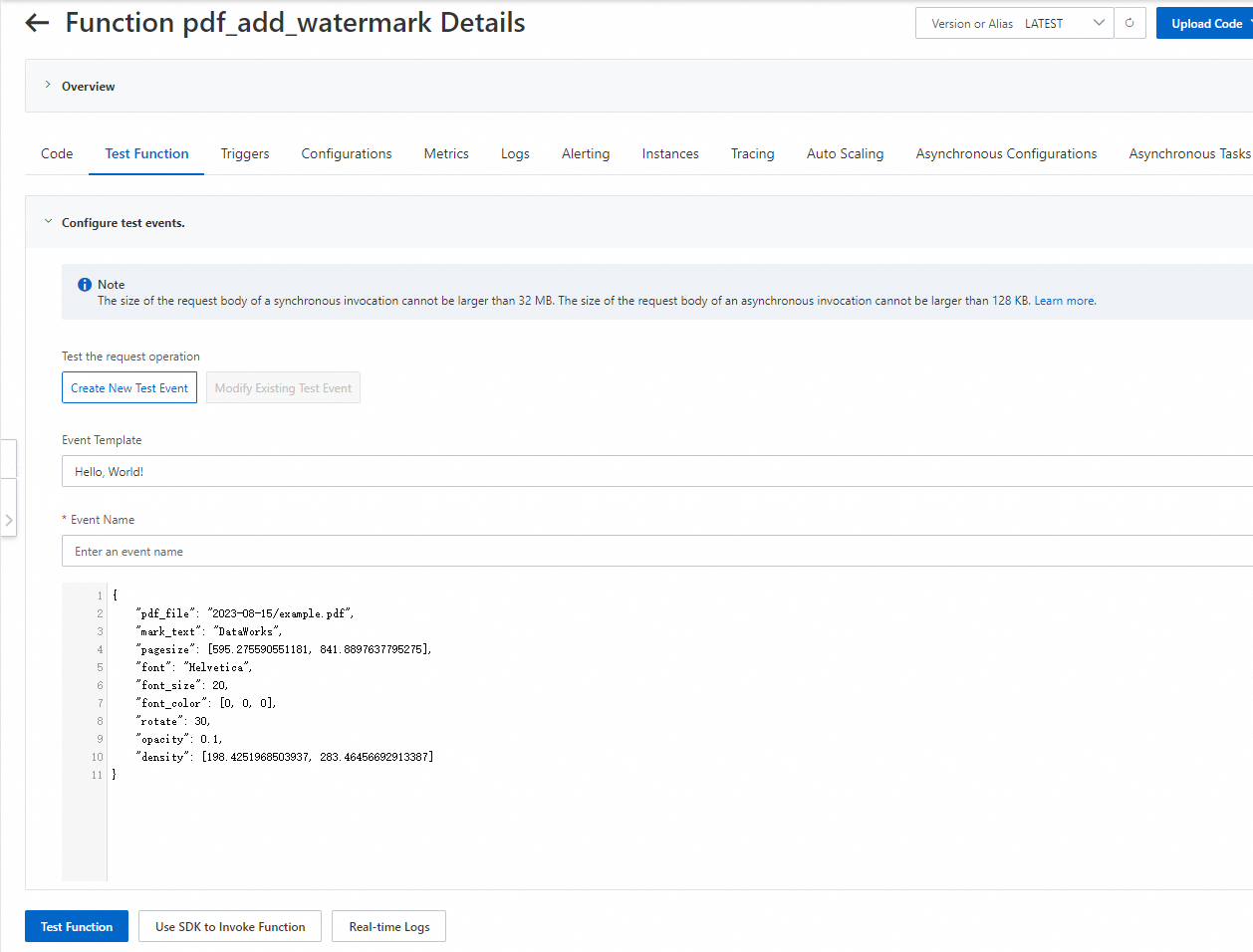Screen dimensions: 1253x952
Task: Switch to the Code tab
Action: (x=57, y=153)
